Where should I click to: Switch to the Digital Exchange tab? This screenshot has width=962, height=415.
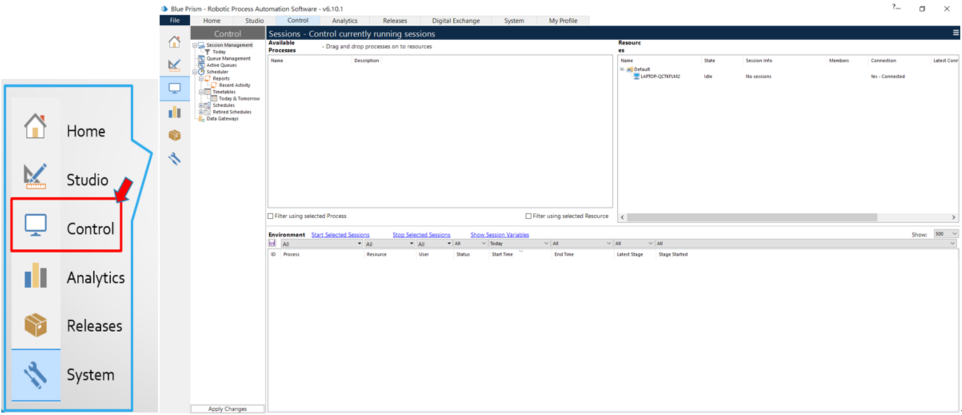(456, 20)
